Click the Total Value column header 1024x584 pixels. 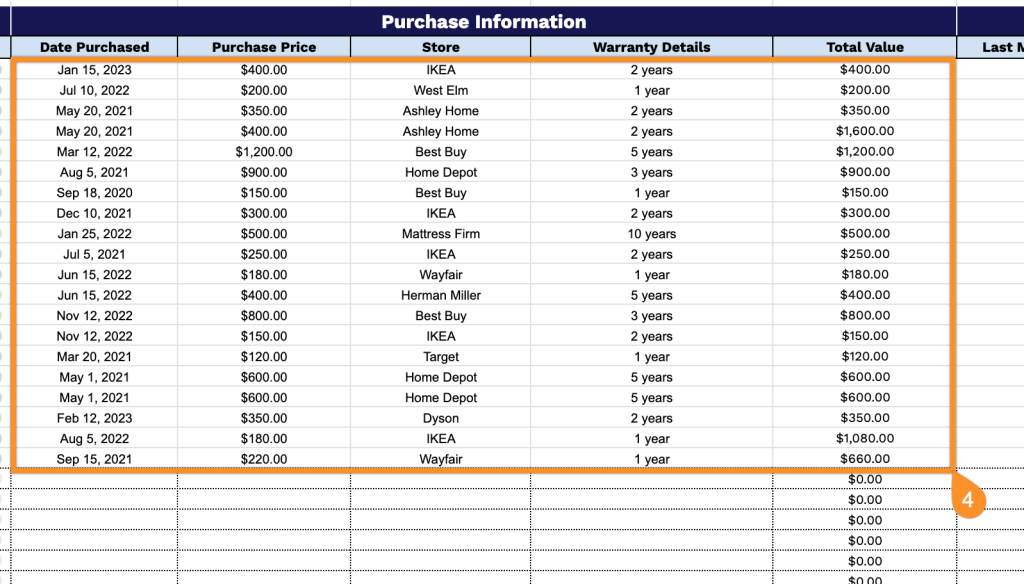(x=865, y=47)
